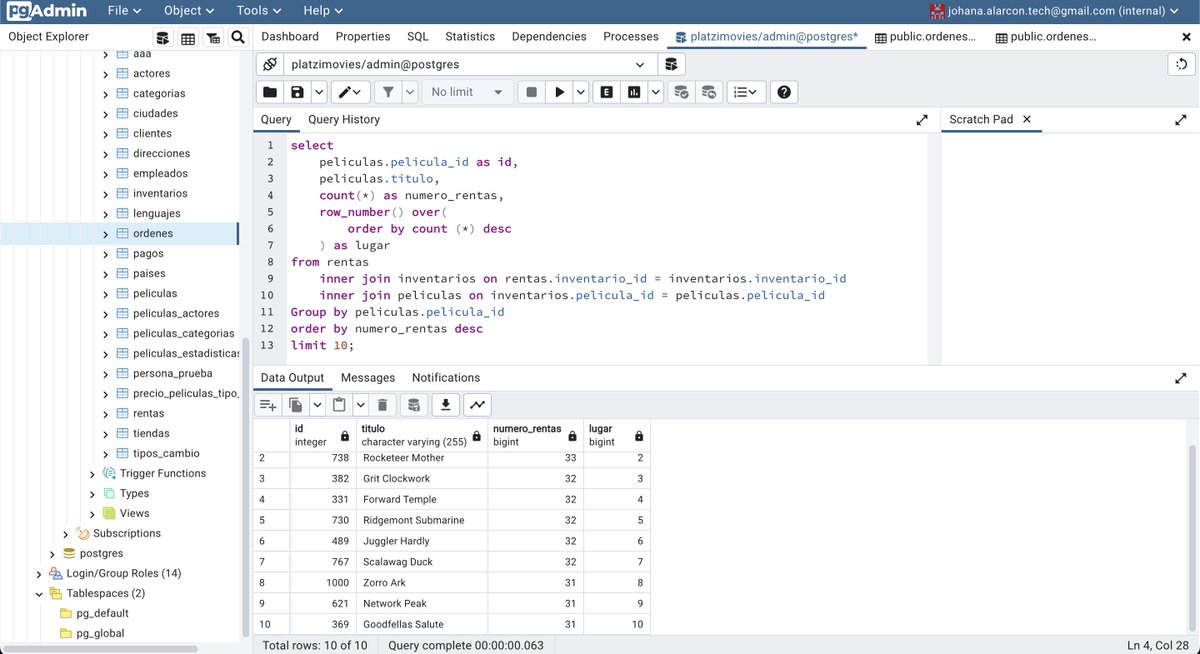Image resolution: width=1200 pixels, height=654 pixels.
Task: Click the Paste clipboard icon in Data Output
Action: pos(339,405)
